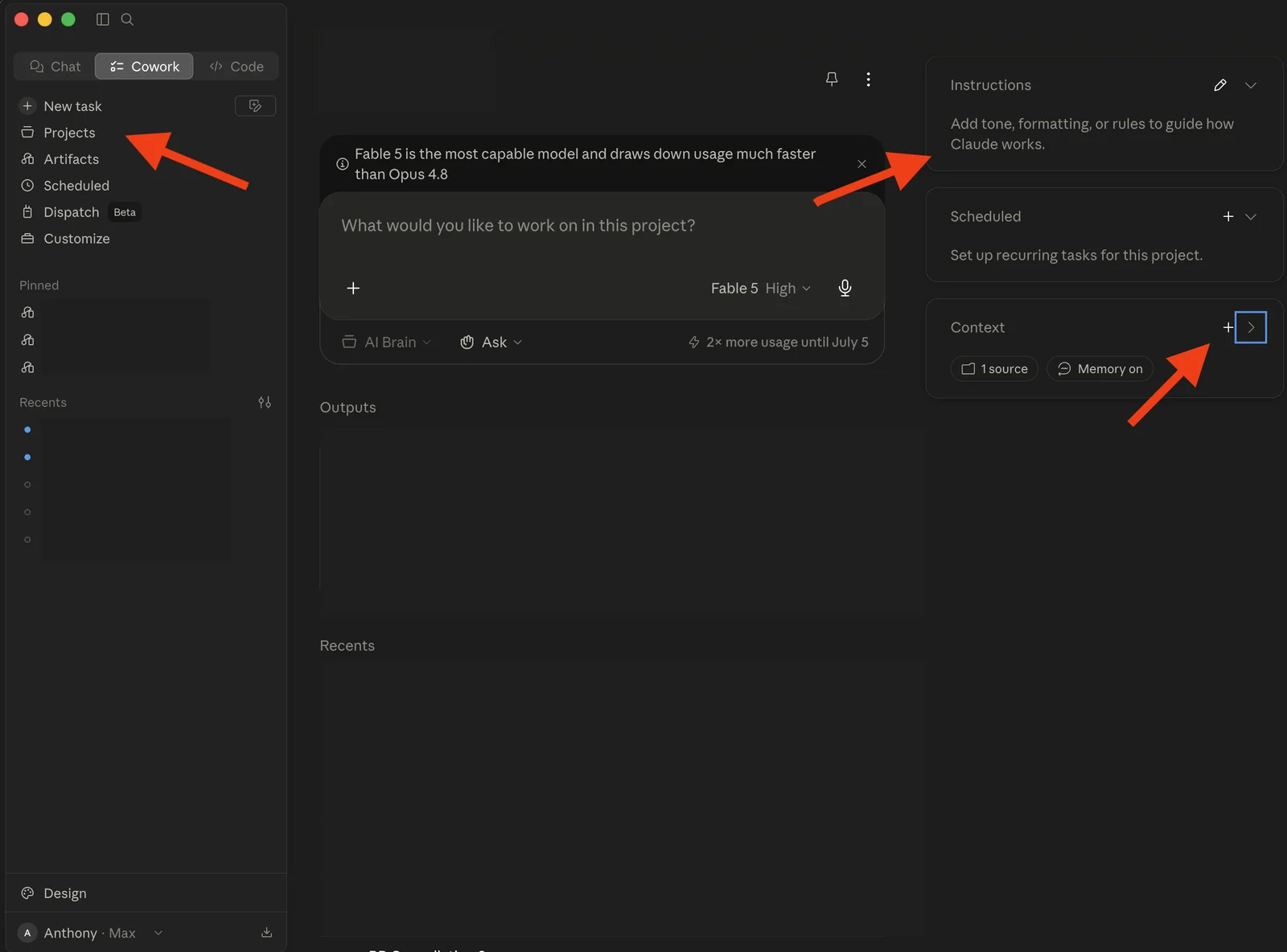Click the pin icon above the prompt
The width and height of the screenshot is (1287, 952).
832,79
